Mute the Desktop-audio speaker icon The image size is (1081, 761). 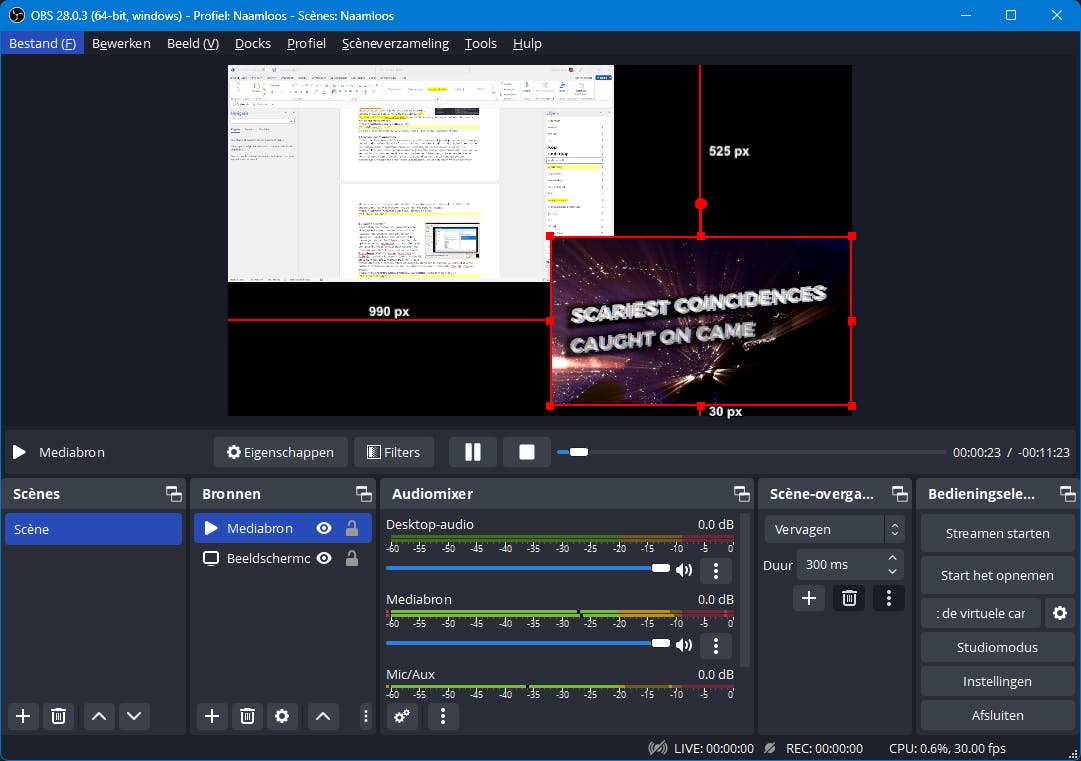684,571
